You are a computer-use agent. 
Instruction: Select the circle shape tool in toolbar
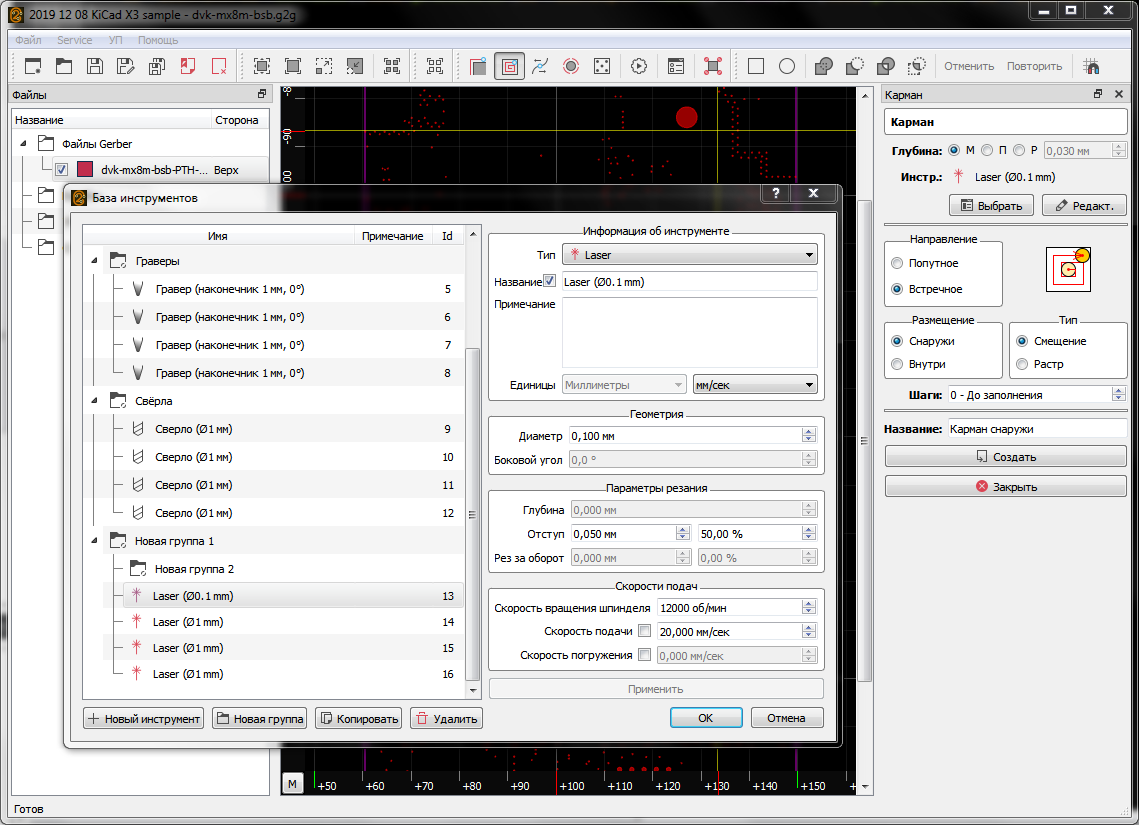tap(787, 66)
